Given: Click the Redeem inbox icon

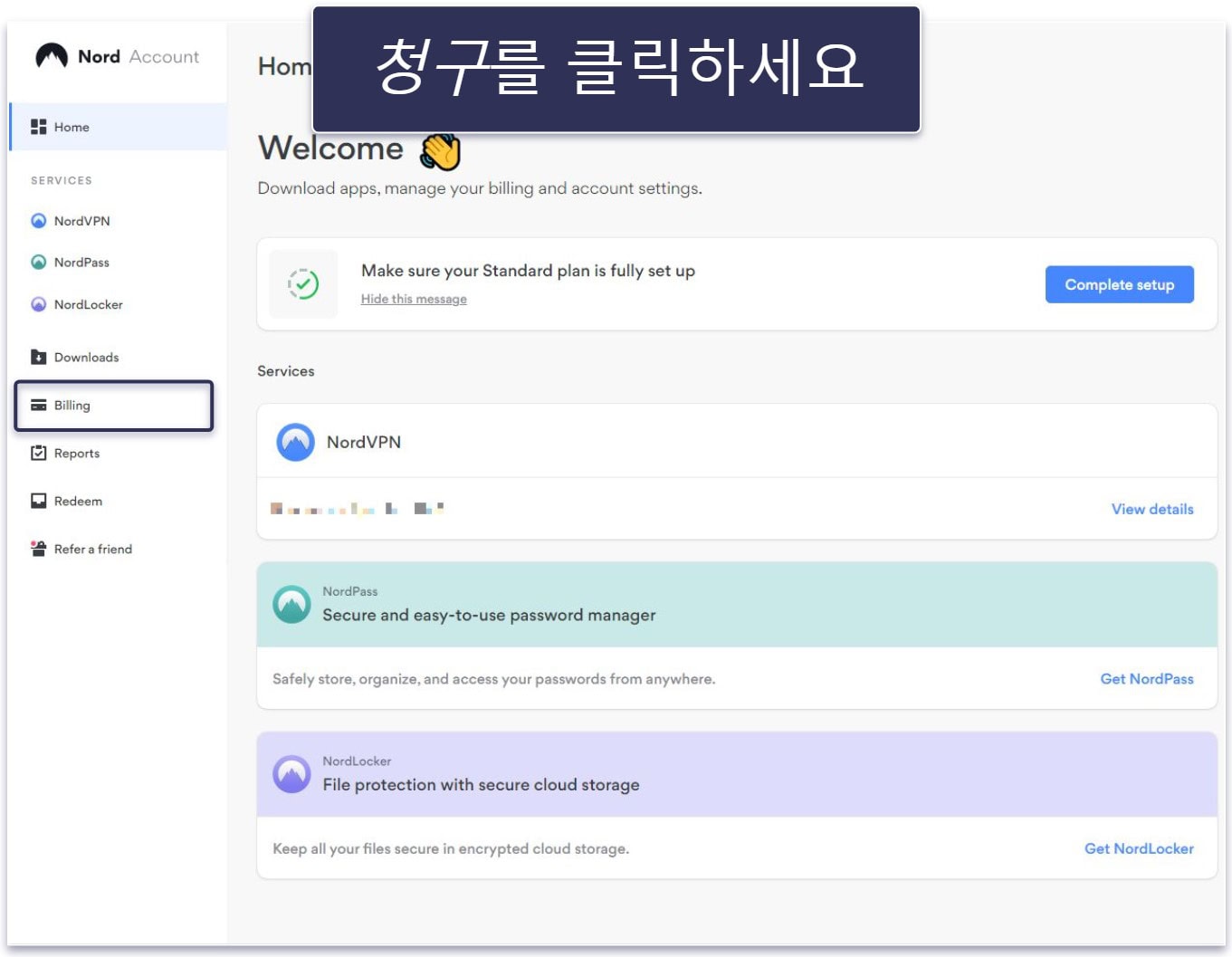Looking at the screenshot, I should tap(38, 501).
